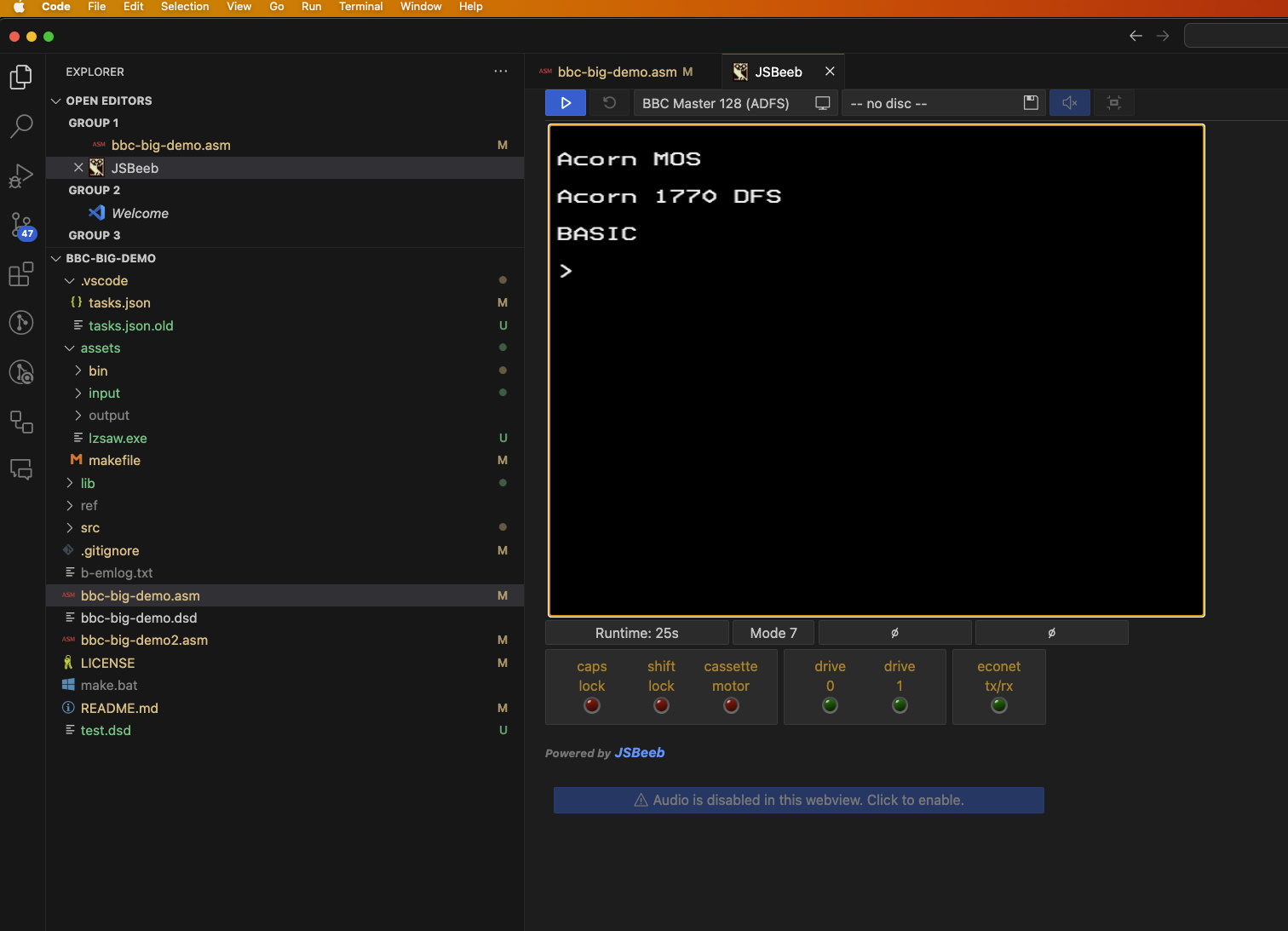Open the Apple menu
1288x931 pixels.
(19, 7)
